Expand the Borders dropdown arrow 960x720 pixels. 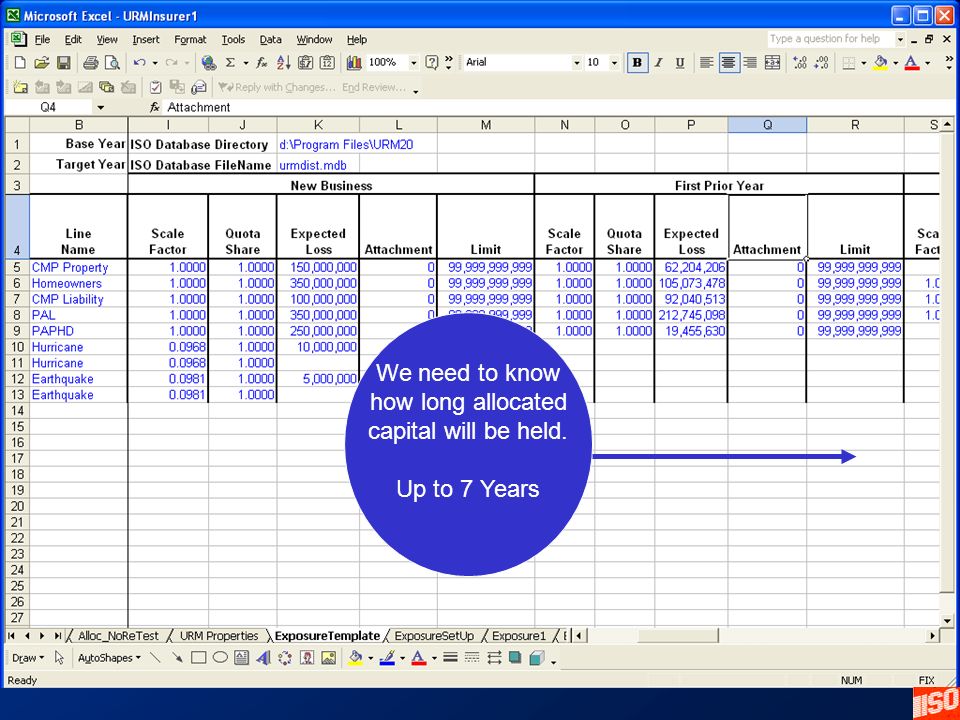pyautogui.click(x=864, y=62)
